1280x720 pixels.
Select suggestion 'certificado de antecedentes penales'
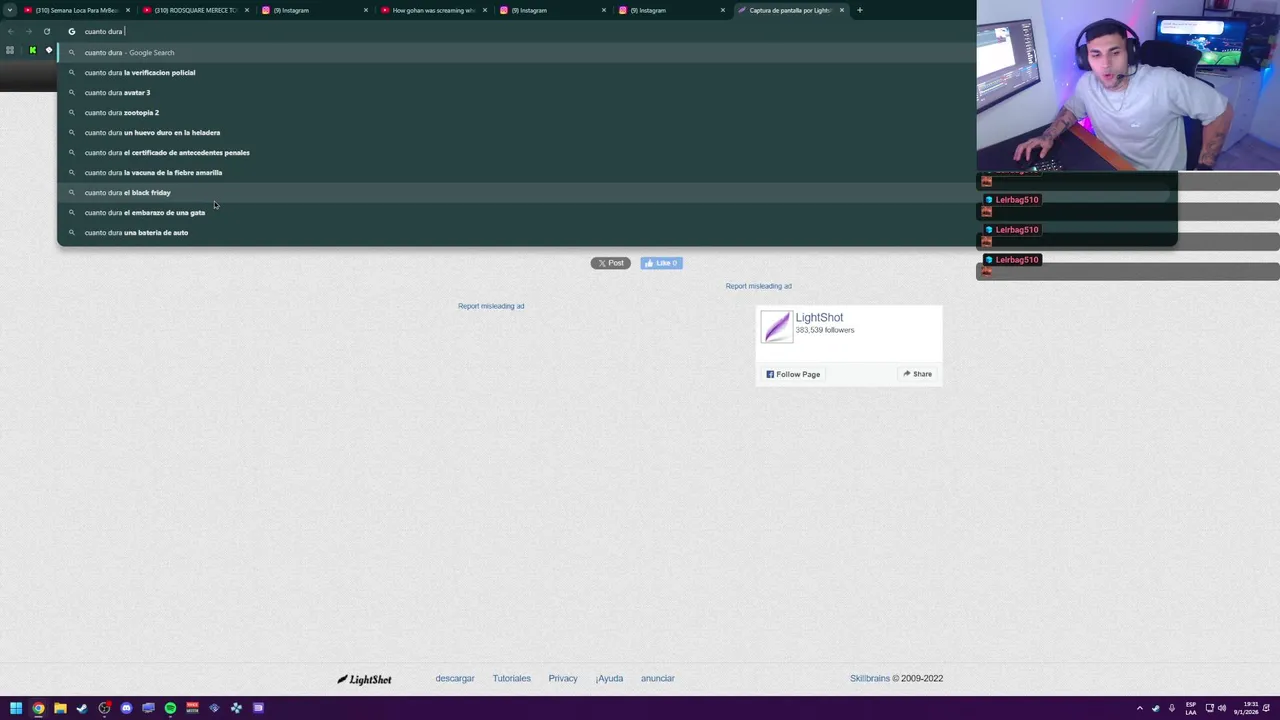tap(516, 152)
